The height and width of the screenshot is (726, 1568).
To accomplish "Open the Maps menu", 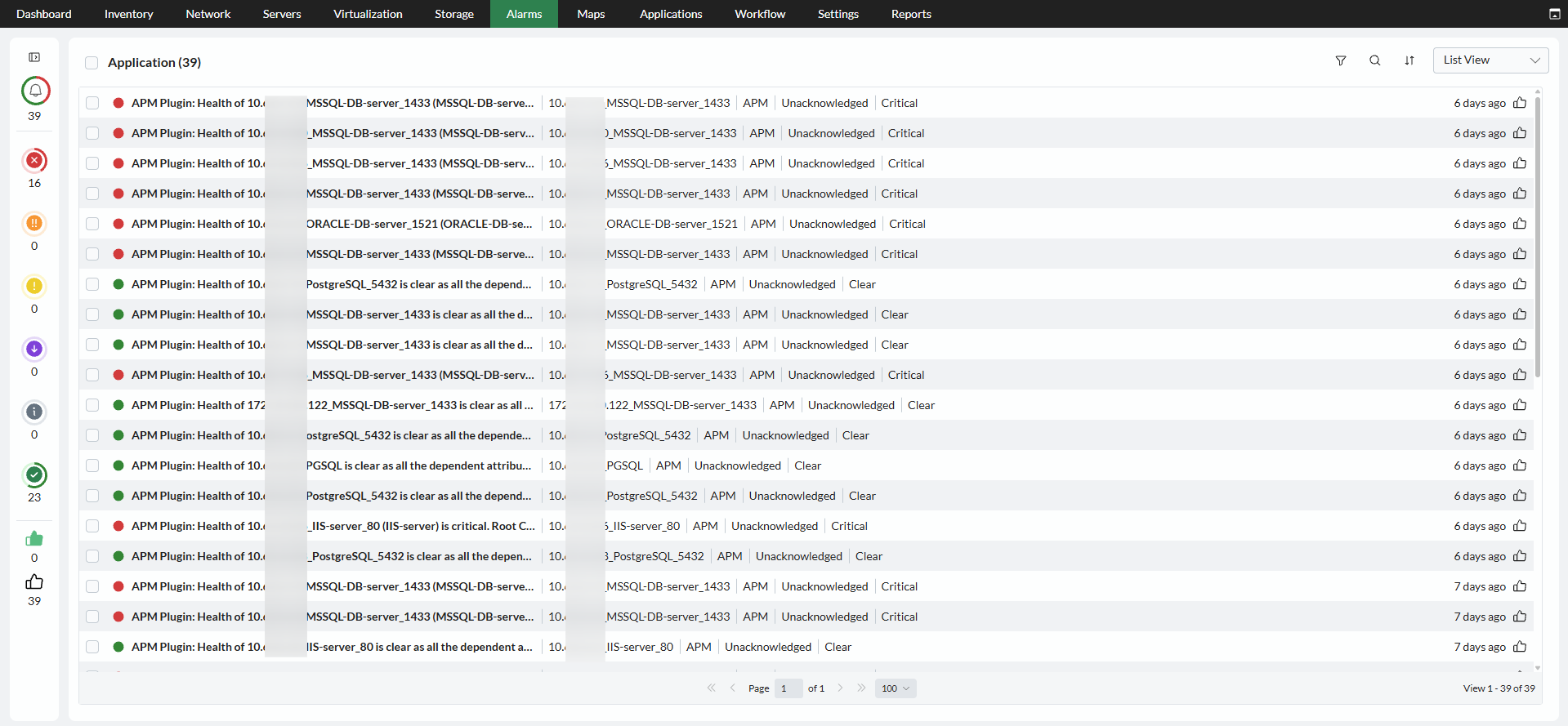I will [591, 14].
